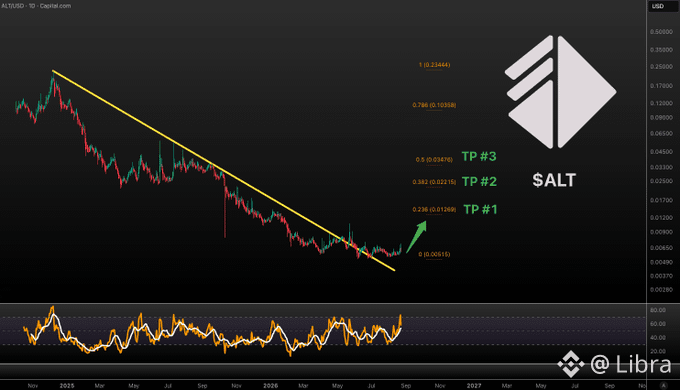This screenshot has height=390, width=680.
Task: Click the TP #2 target label
Action: [x=479, y=181]
